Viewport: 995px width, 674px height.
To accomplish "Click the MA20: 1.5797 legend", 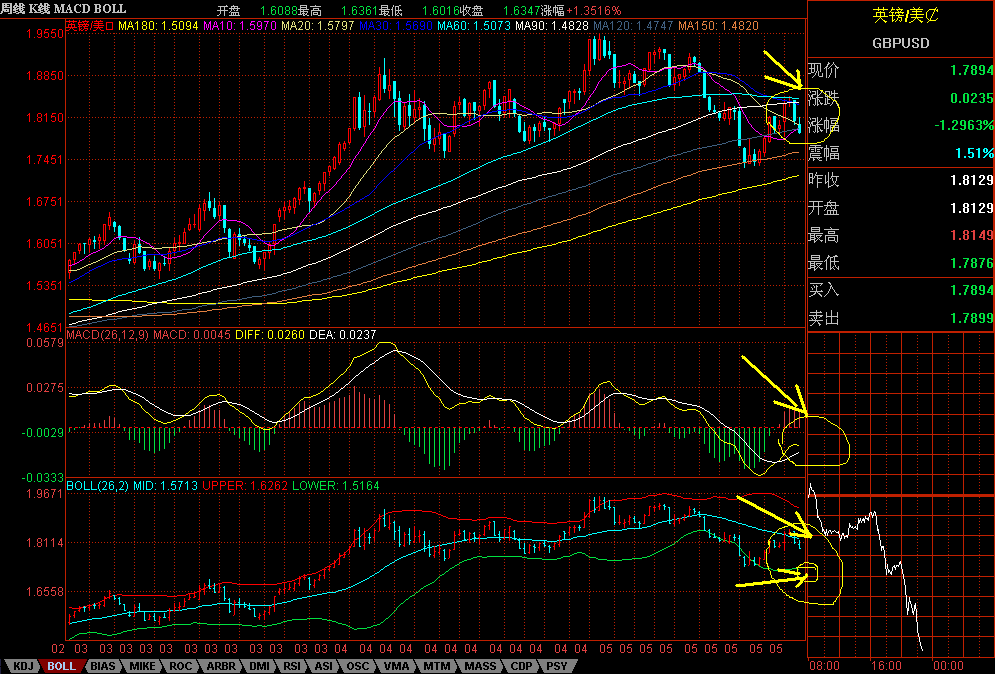I will coord(318,26).
